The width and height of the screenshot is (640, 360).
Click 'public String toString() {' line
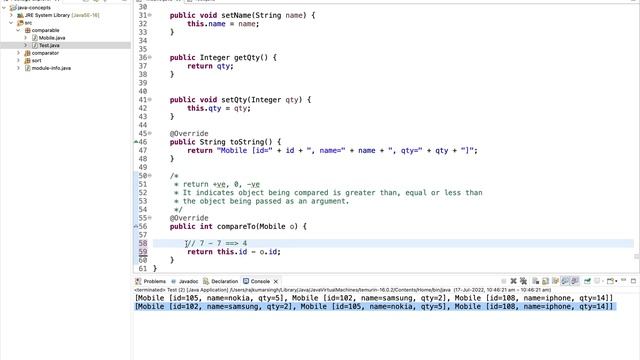point(225,142)
